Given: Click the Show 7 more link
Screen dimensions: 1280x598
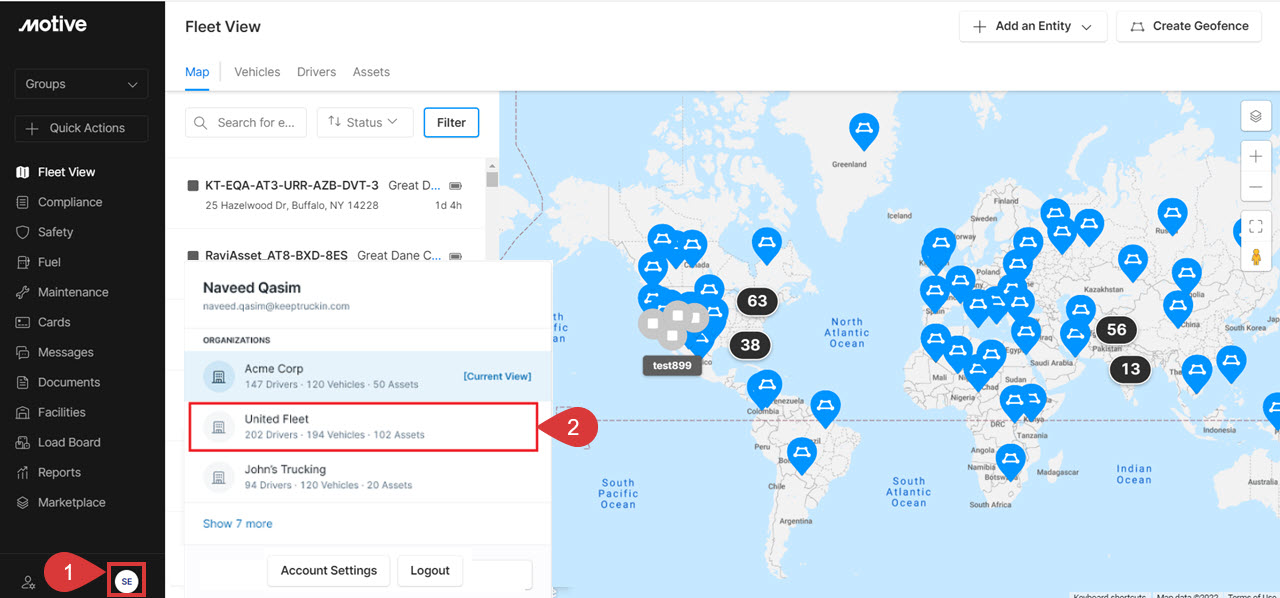Looking at the screenshot, I should point(237,524).
